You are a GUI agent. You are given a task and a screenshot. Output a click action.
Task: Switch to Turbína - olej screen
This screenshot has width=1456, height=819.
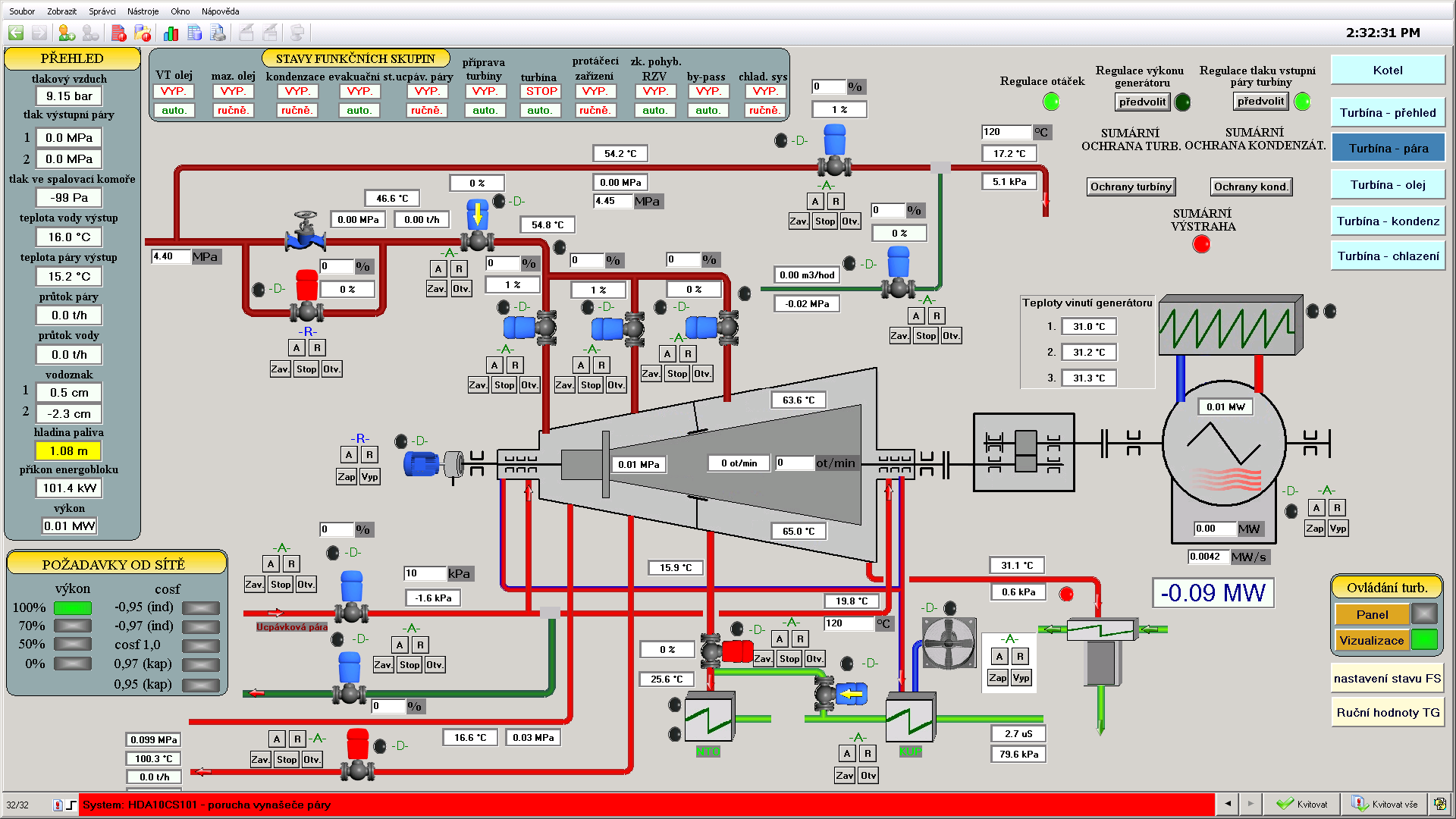[1387, 185]
